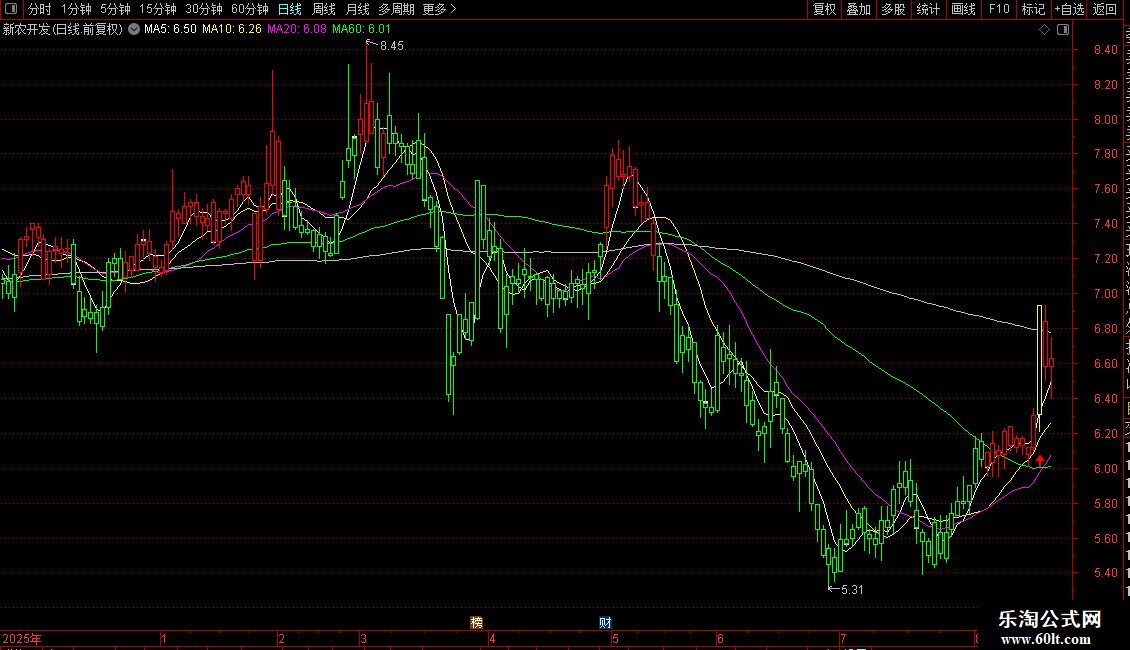Open the 多周期 multi-period view

coord(396,9)
